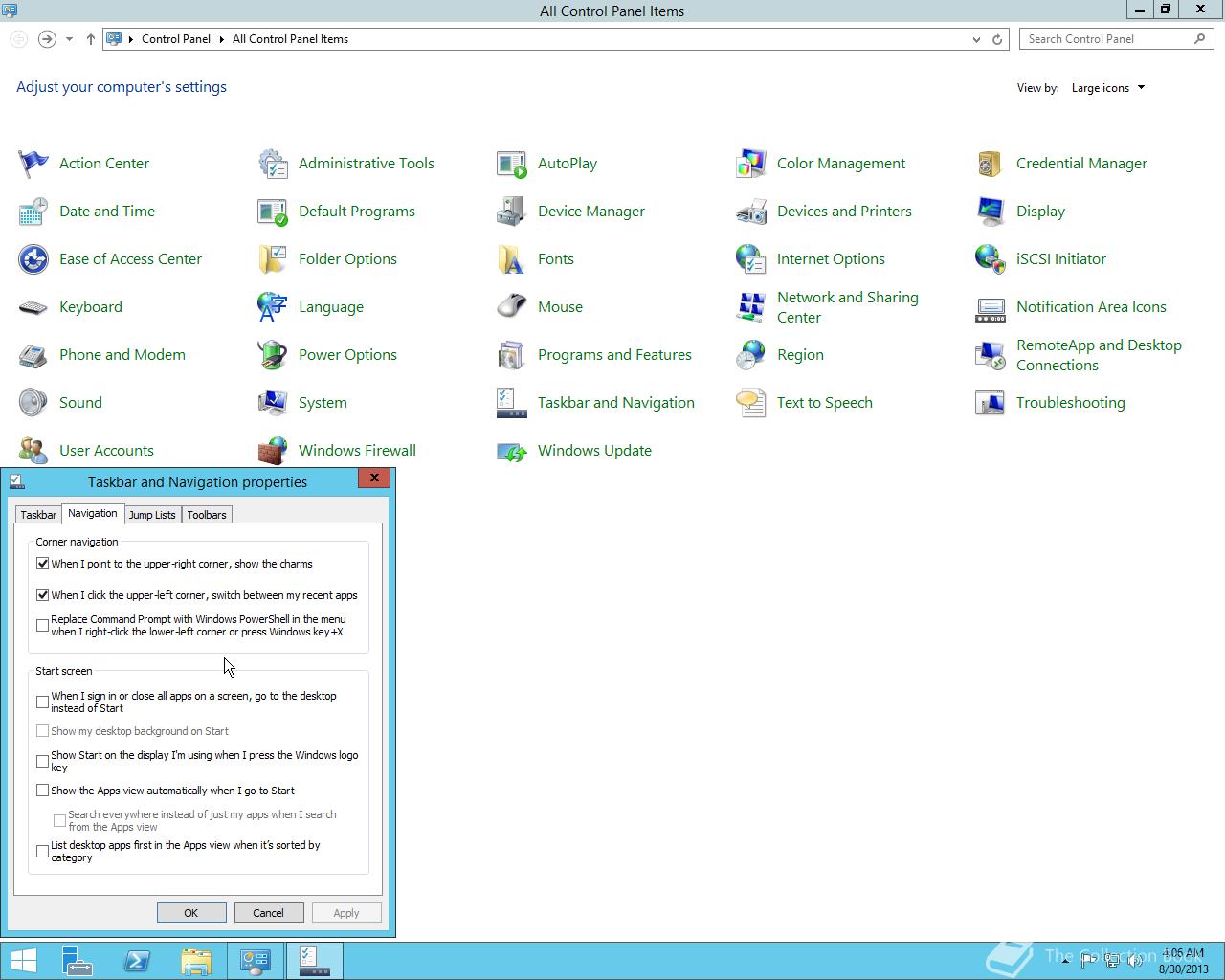Open the Region globe icon
This screenshot has width=1225, height=980.
click(x=751, y=355)
